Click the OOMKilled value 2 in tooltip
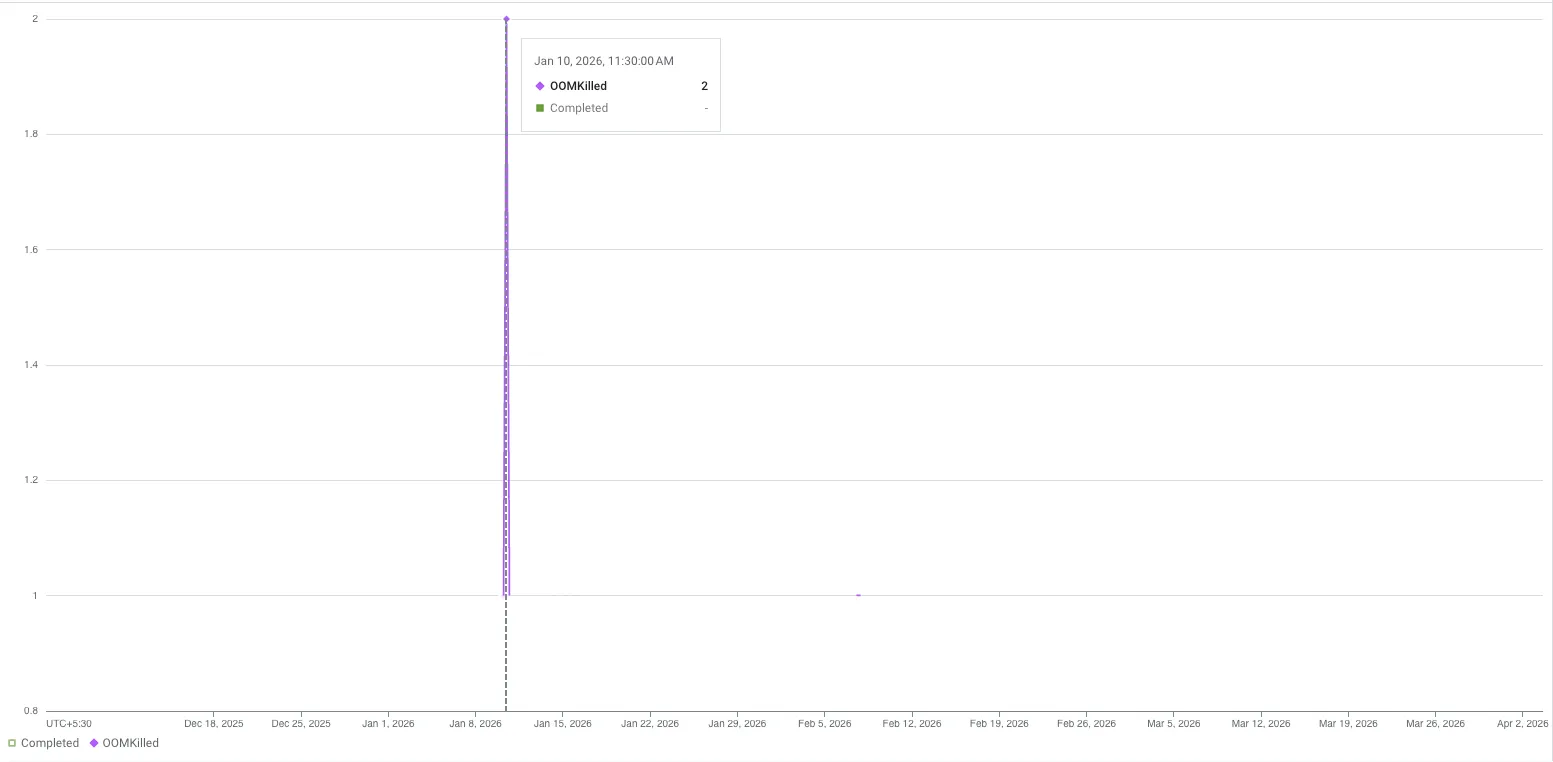Image resolution: width=1553 pixels, height=762 pixels. (x=704, y=86)
